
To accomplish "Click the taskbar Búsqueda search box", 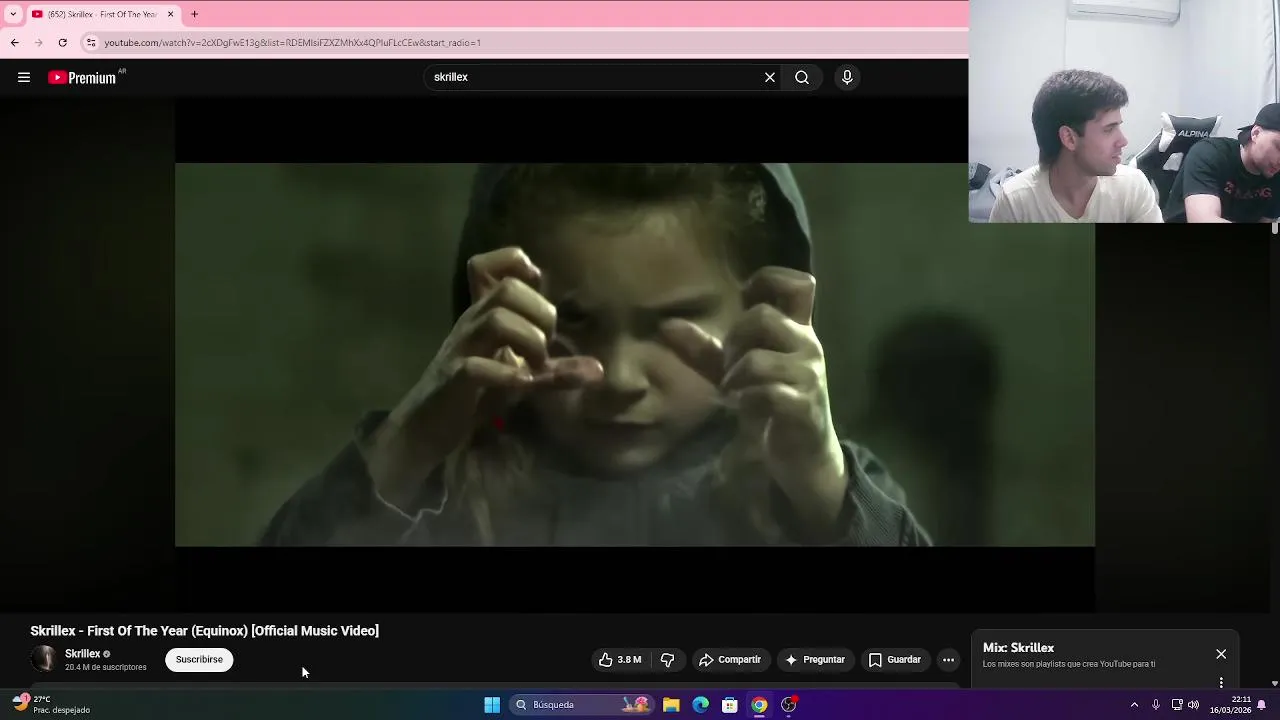I will 582,705.
